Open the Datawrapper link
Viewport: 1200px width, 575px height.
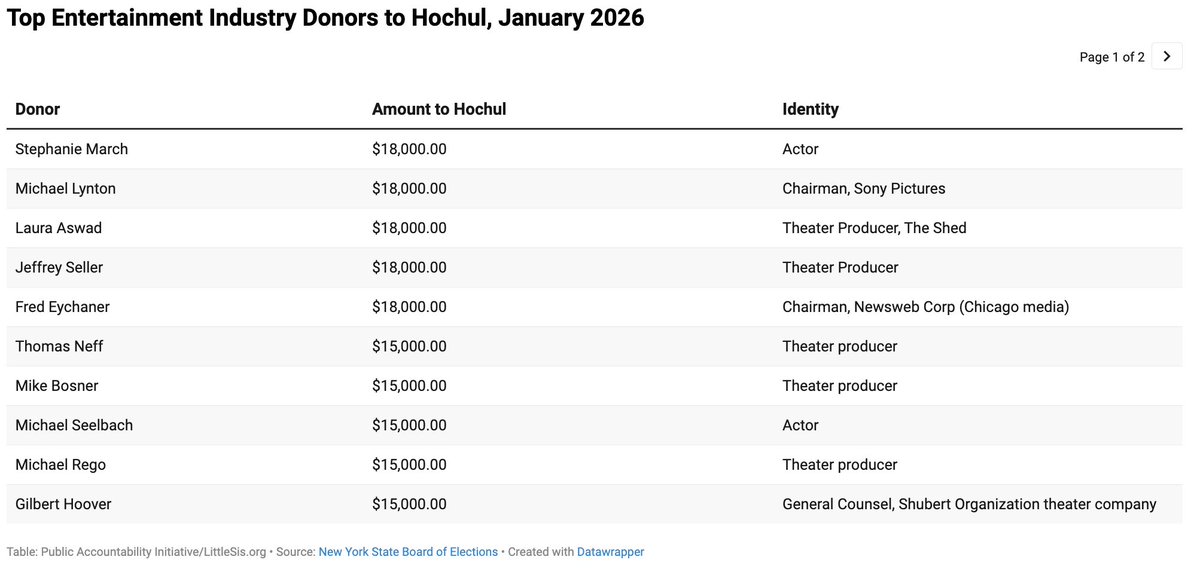tap(610, 552)
